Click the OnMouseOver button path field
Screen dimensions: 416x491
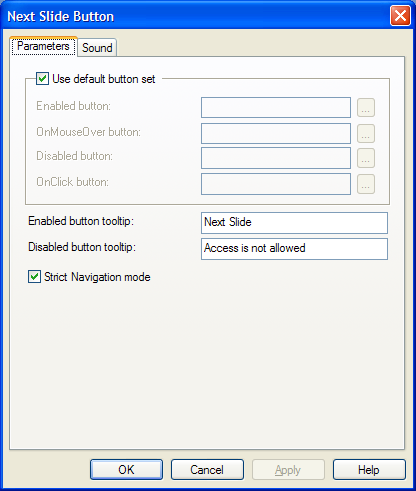pyautogui.click(x=276, y=133)
